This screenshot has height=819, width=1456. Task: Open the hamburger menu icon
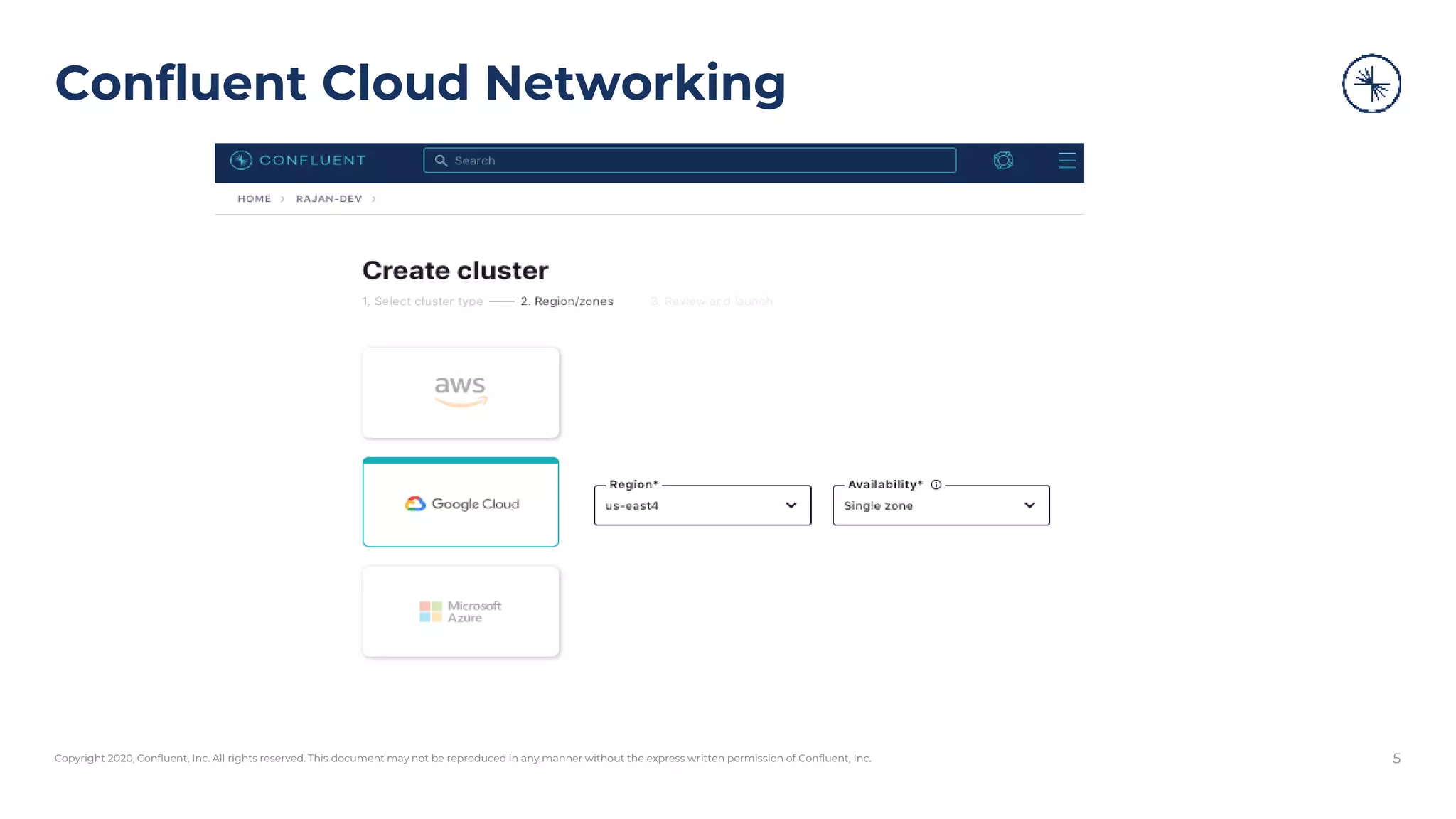click(1066, 161)
